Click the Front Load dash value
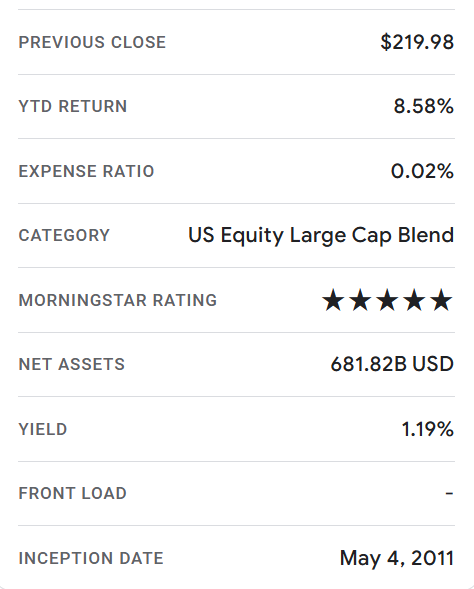Screen dimensions: 474x589 pos(449,493)
